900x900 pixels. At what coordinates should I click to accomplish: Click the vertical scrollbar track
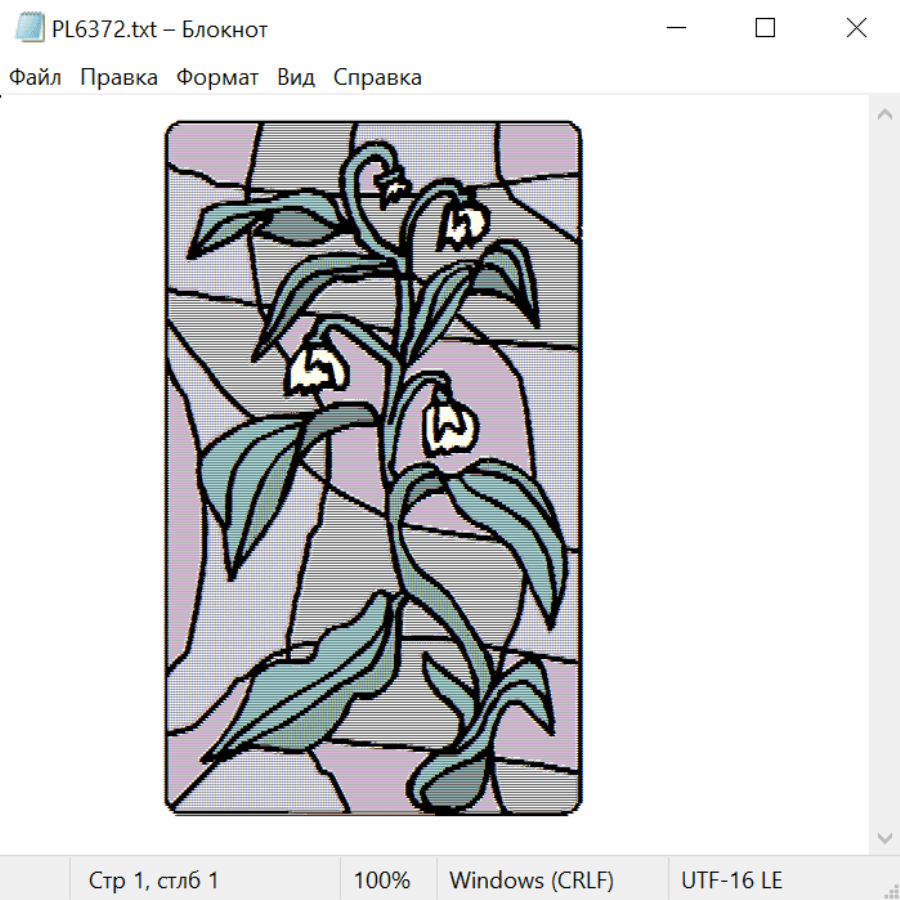click(885, 476)
